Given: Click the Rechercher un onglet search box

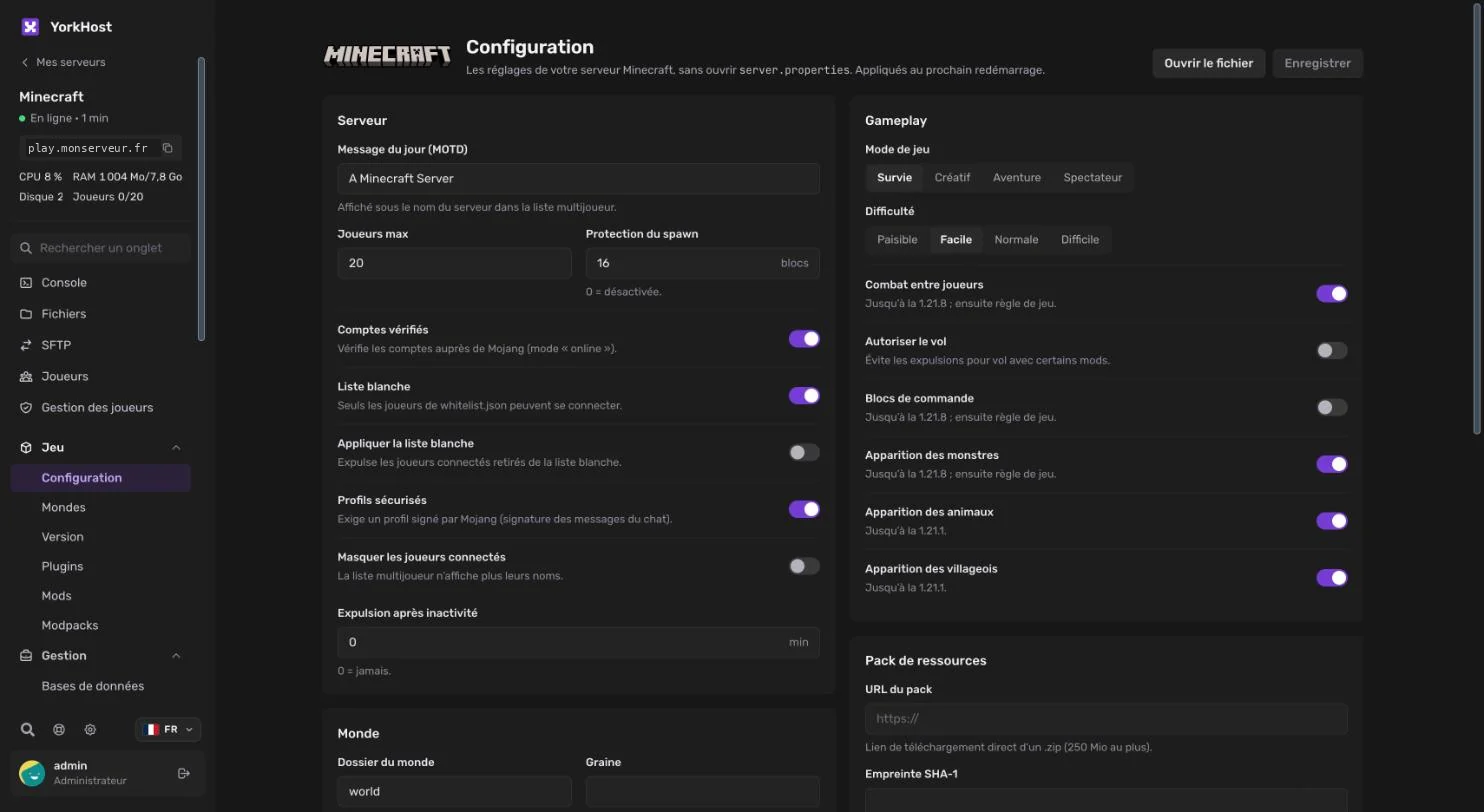Looking at the screenshot, I should 100,248.
